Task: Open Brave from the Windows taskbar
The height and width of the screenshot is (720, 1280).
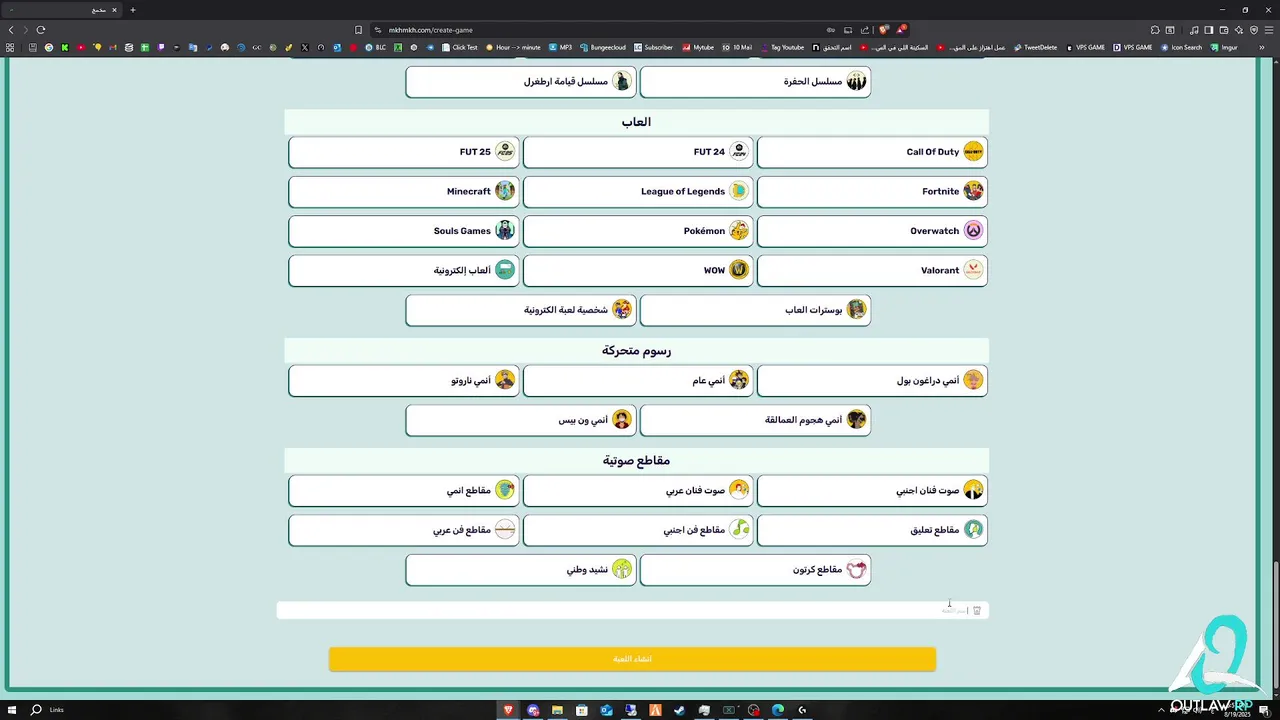Action: coord(508,710)
